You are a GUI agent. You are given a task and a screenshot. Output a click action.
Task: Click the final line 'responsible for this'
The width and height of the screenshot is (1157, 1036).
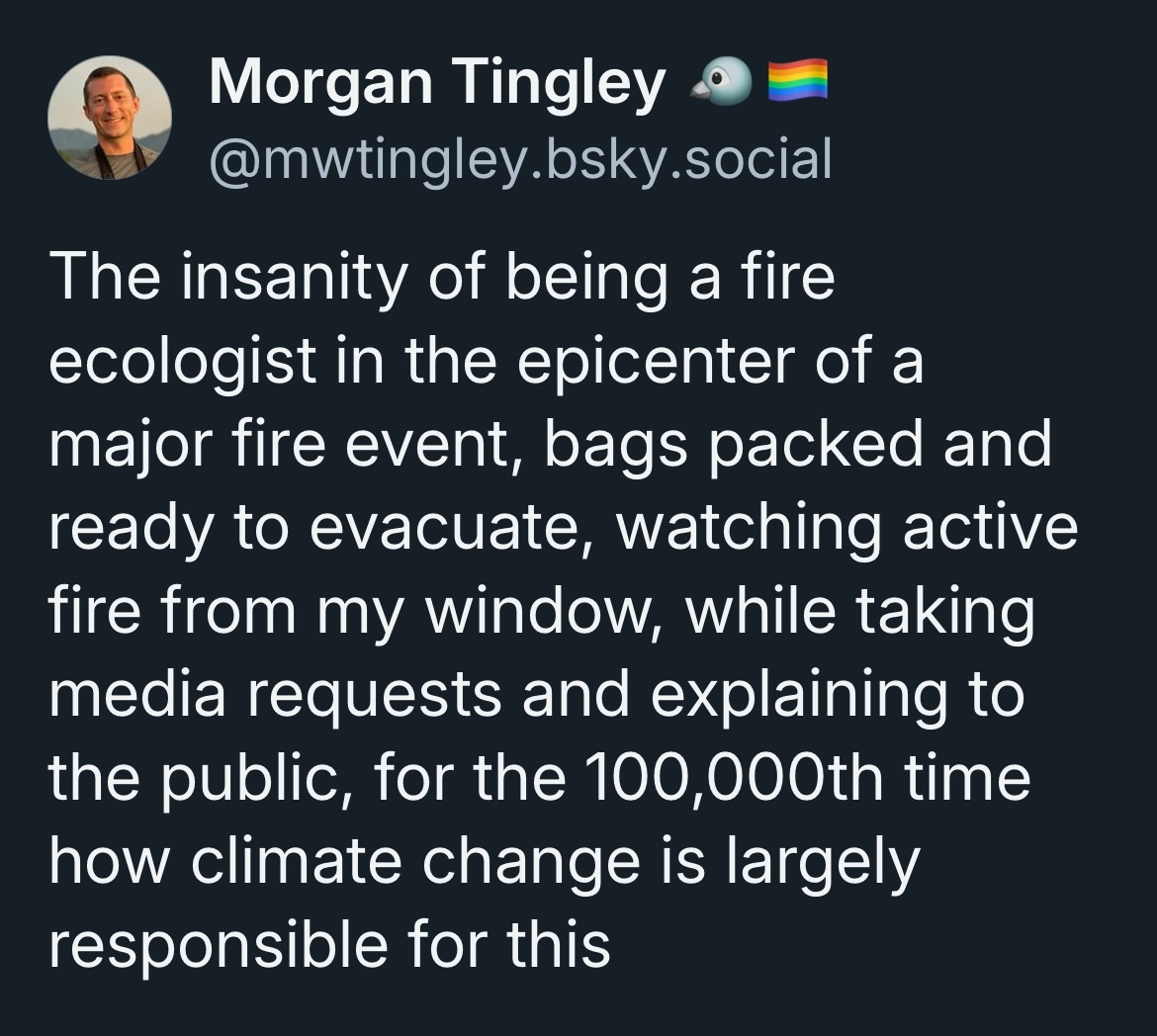point(328,944)
